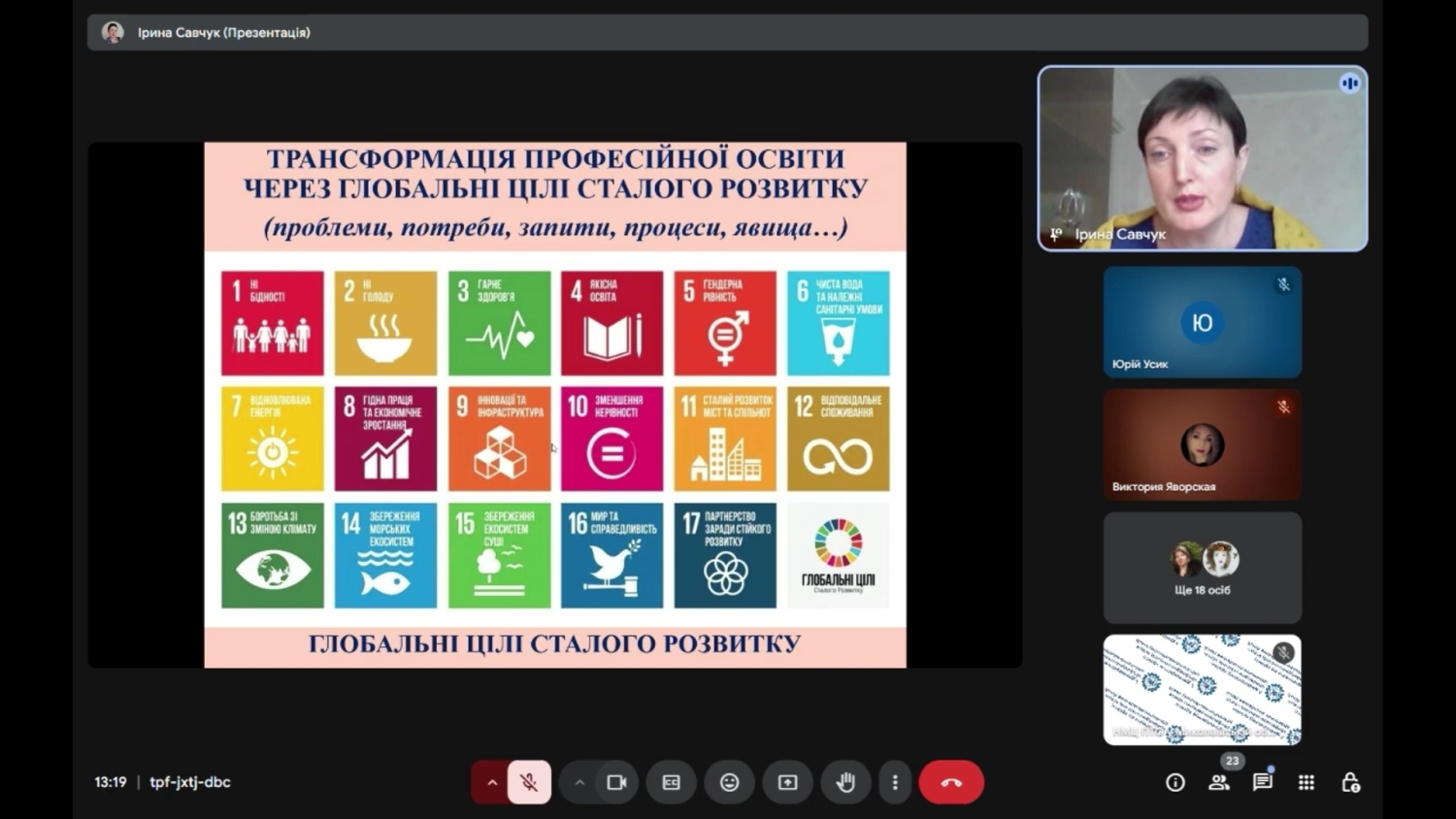Click footer text 'Глобальні цілі сталого розвитку'

pos(555,644)
